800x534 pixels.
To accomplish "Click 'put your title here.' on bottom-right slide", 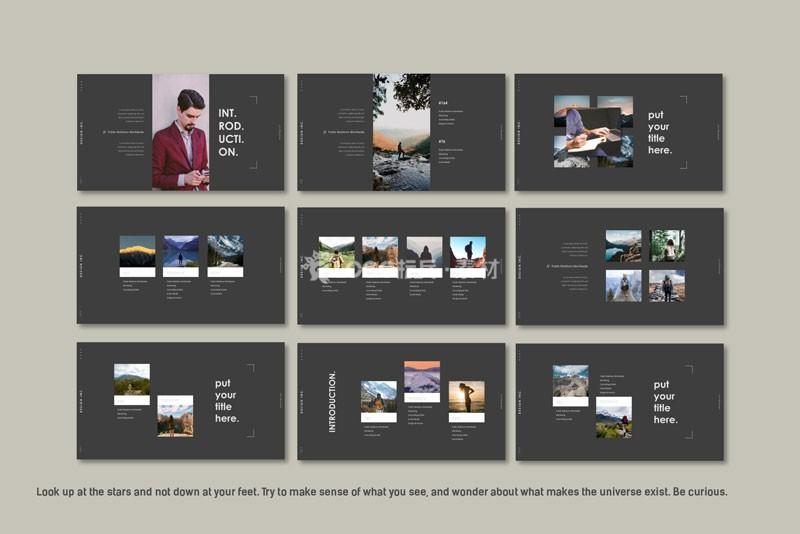I will [664, 402].
